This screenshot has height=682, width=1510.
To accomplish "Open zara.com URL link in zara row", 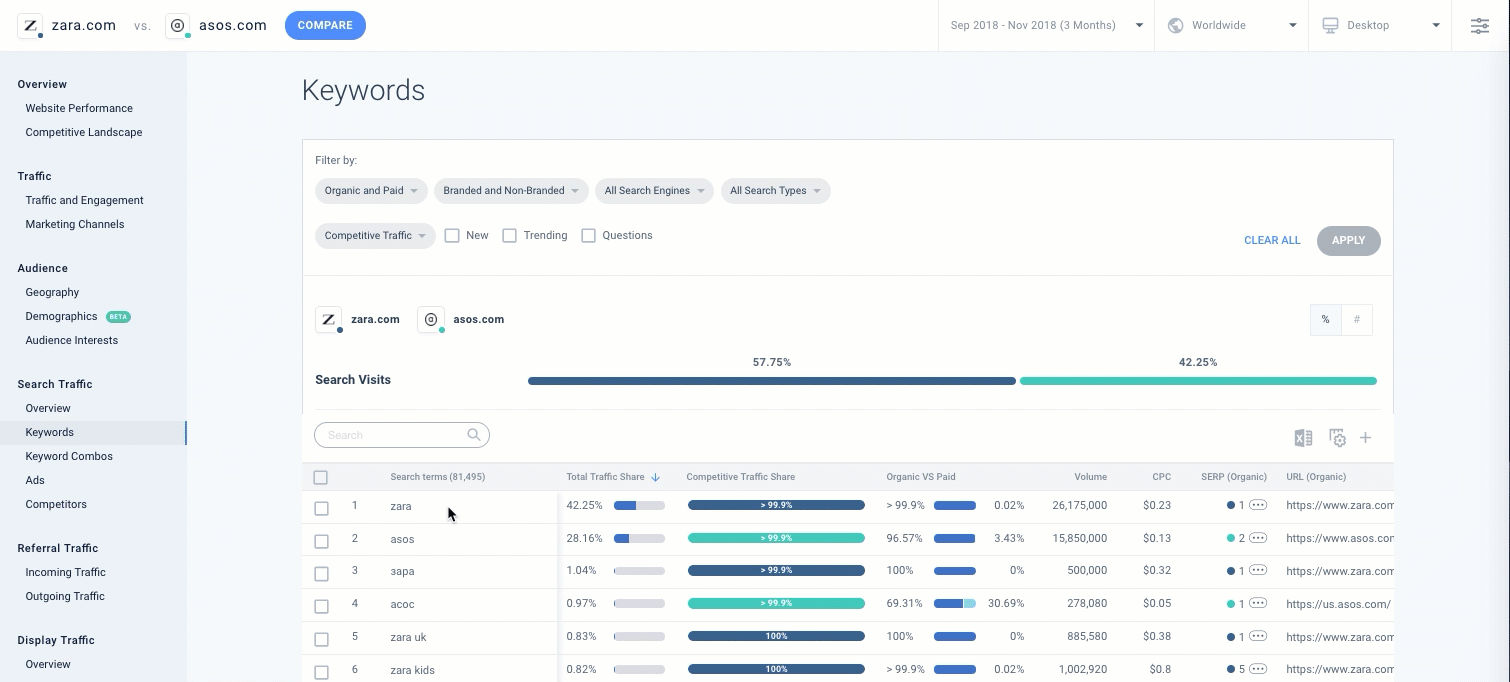I will point(1340,506).
